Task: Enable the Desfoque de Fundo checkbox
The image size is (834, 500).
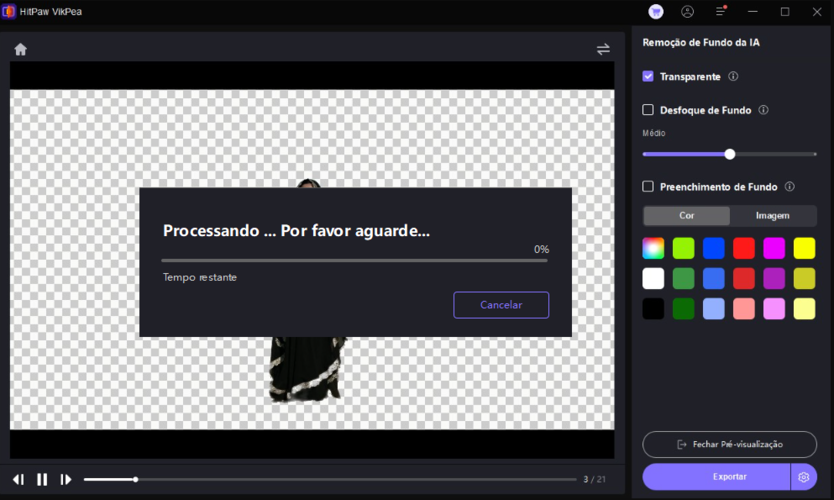Action: [648, 110]
